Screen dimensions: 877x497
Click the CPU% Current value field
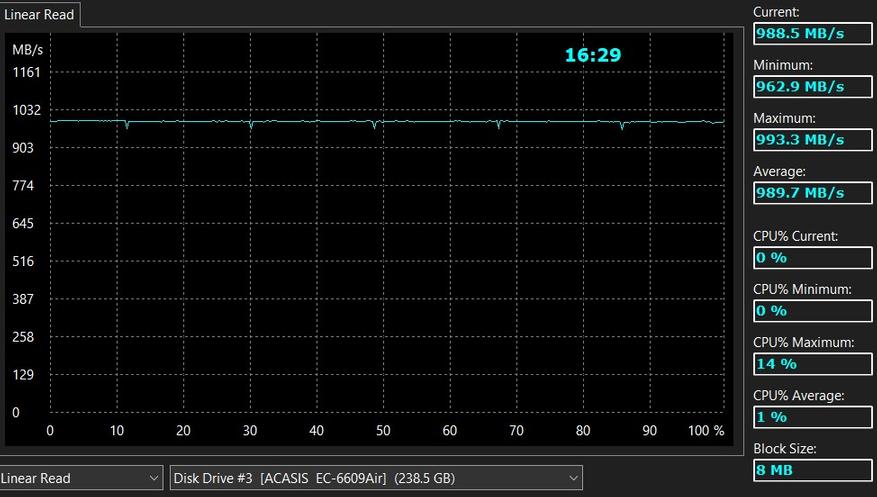(x=813, y=258)
